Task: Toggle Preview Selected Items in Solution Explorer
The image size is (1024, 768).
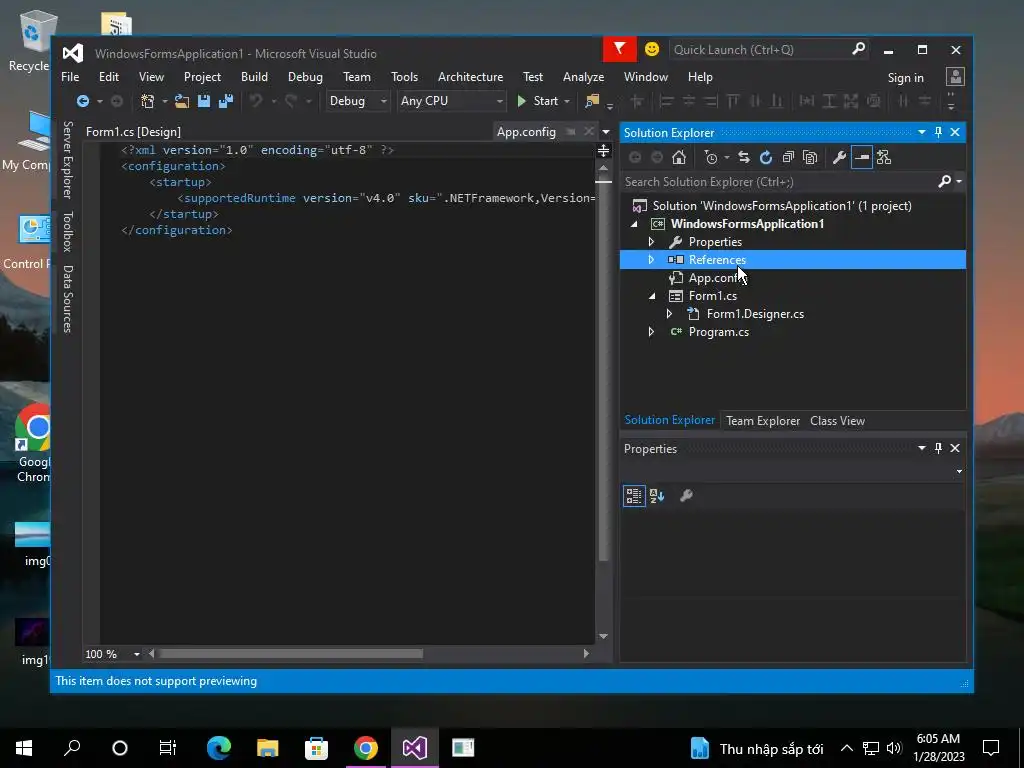Action: [x=862, y=157]
